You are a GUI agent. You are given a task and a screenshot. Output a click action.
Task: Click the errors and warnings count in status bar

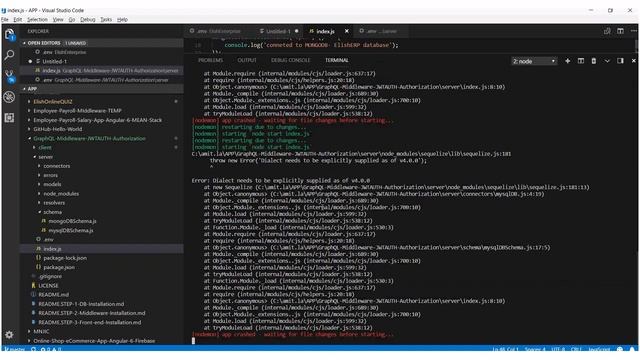point(51,349)
